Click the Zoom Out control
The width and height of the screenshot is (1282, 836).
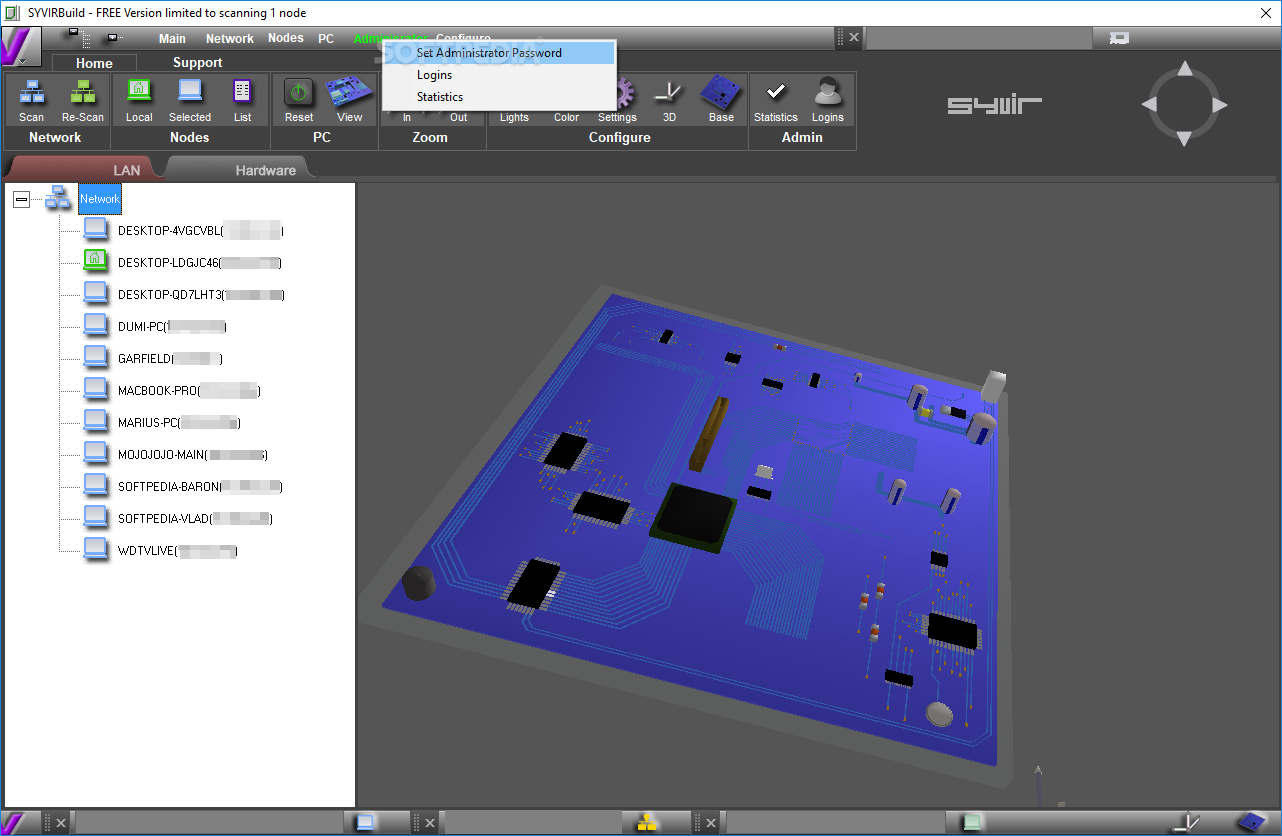point(458,117)
